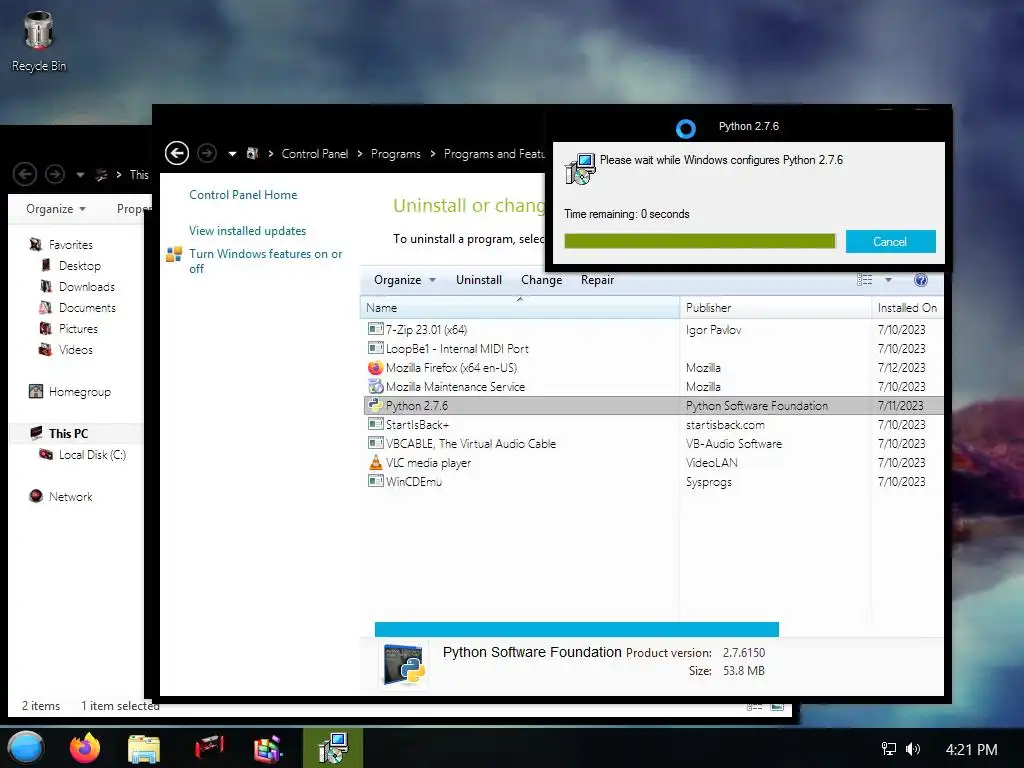The height and width of the screenshot is (768, 1024).
Task: Open Organize menu in Programs and Features
Action: click(404, 280)
